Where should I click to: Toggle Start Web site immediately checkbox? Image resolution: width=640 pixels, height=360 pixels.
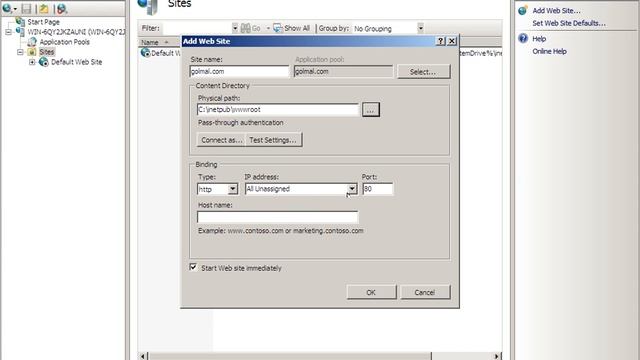pos(193,267)
